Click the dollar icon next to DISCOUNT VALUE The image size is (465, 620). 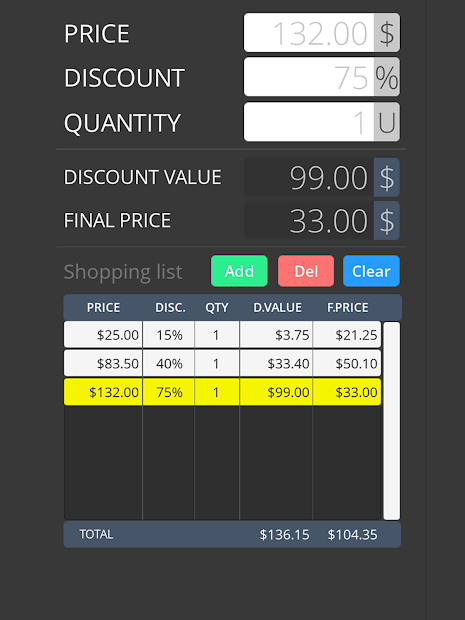coord(387,177)
